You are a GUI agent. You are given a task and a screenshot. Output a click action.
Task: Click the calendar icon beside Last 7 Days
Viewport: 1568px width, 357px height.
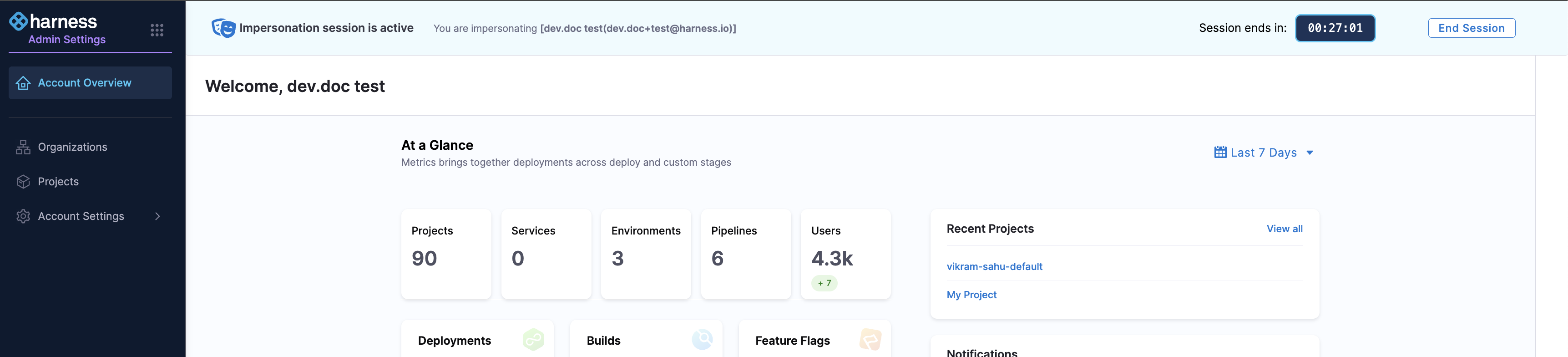pyautogui.click(x=1220, y=152)
